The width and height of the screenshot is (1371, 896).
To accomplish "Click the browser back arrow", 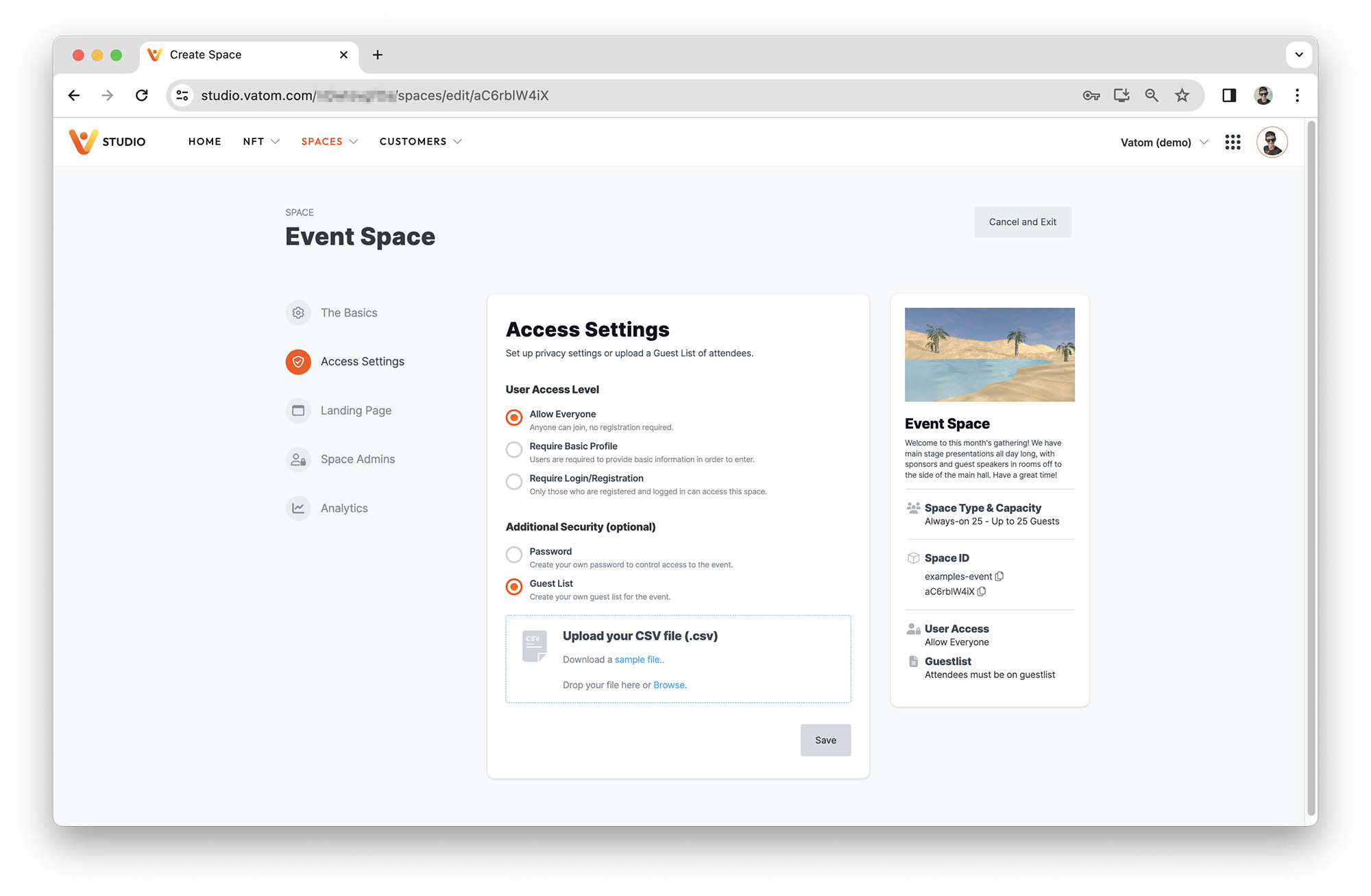I will (x=74, y=95).
